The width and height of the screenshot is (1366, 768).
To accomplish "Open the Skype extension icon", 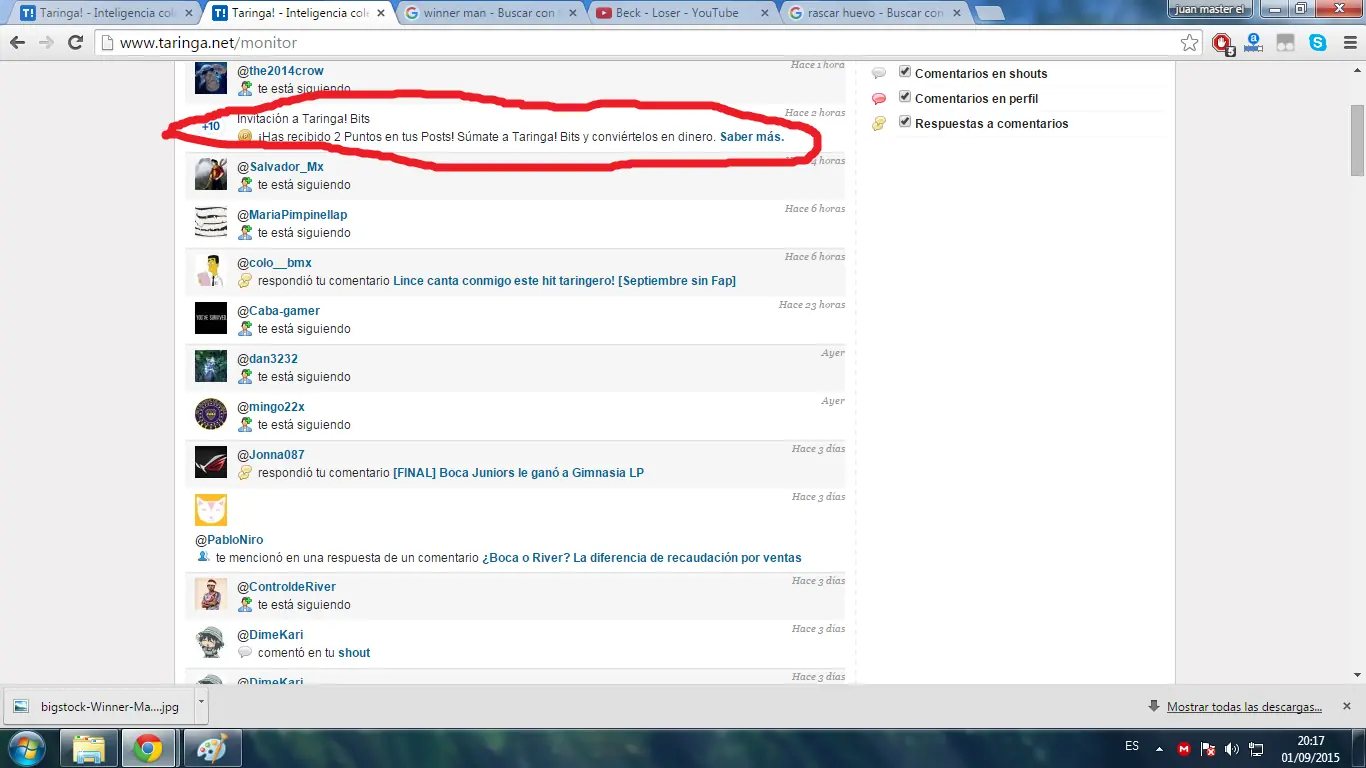I will tap(1318, 43).
